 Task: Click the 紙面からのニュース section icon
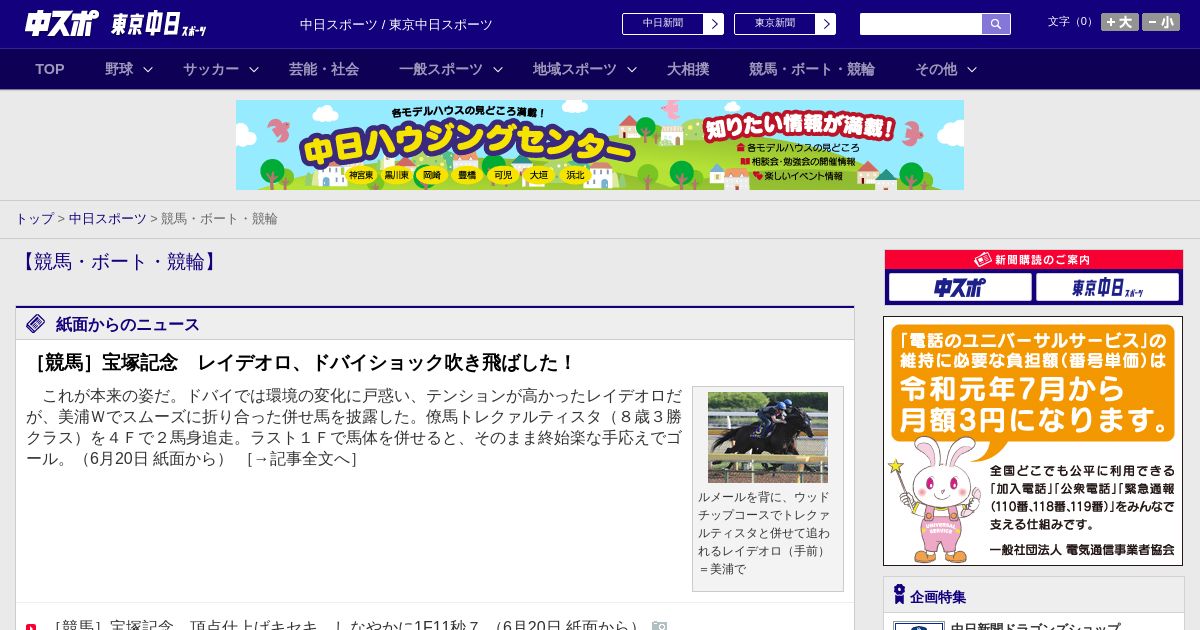[36, 323]
